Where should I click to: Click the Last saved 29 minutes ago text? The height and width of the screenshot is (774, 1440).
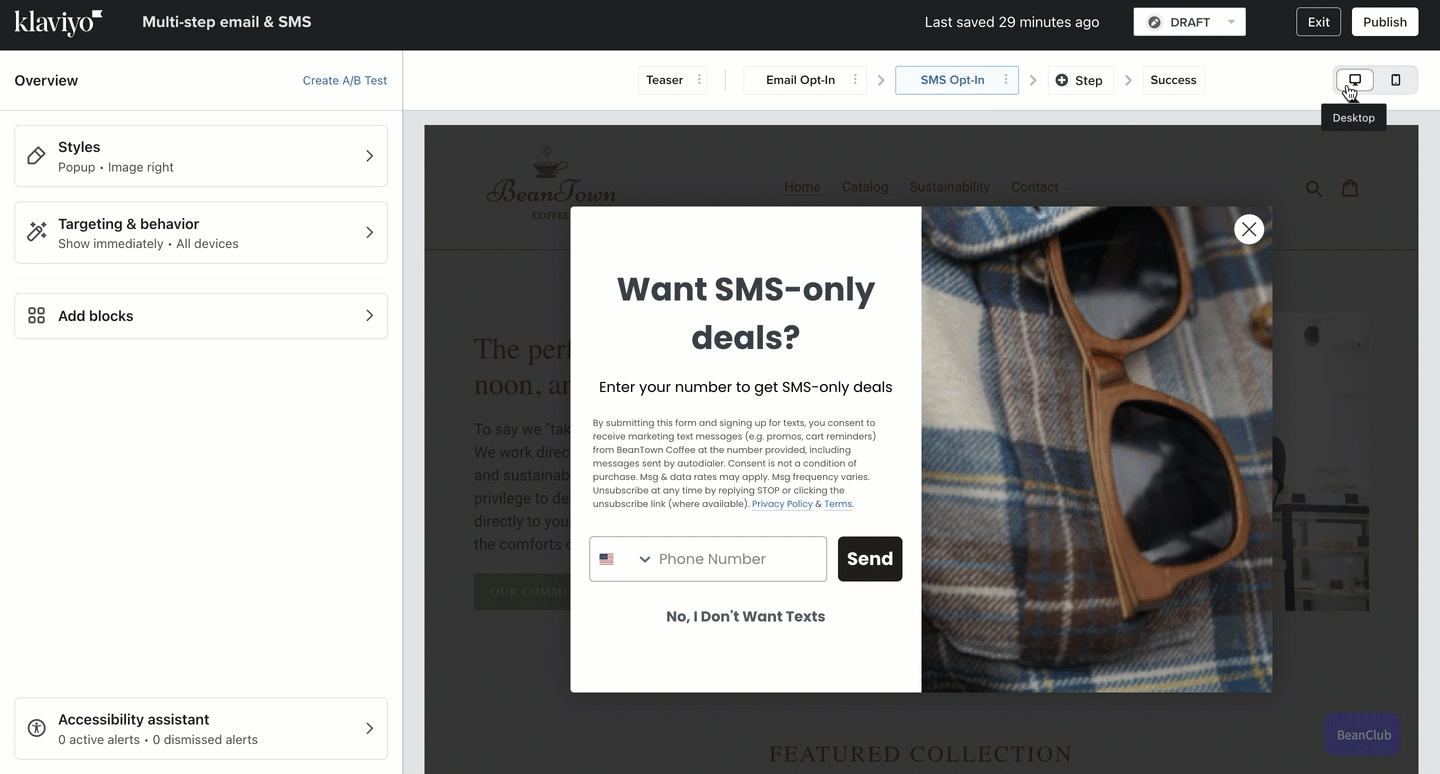click(1012, 22)
